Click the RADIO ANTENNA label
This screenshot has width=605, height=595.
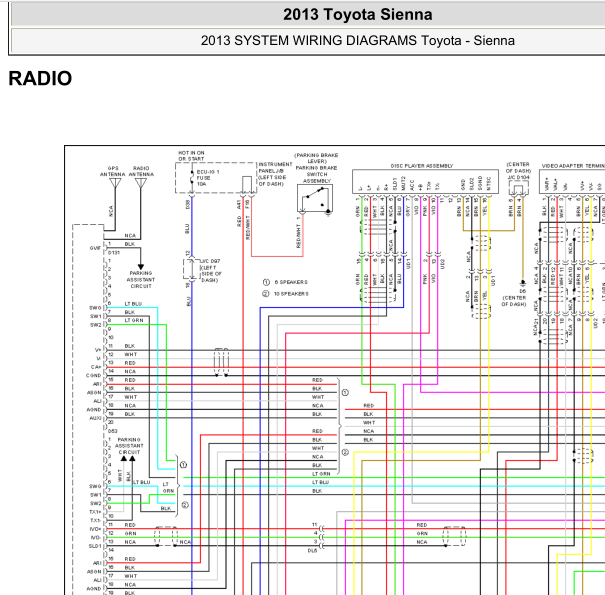(141, 171)
